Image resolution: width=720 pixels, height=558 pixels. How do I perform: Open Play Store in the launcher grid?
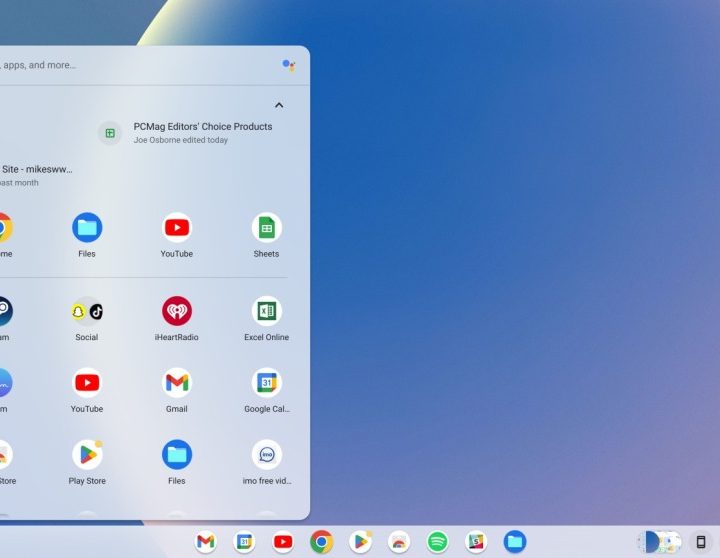(x=87, y=455)
